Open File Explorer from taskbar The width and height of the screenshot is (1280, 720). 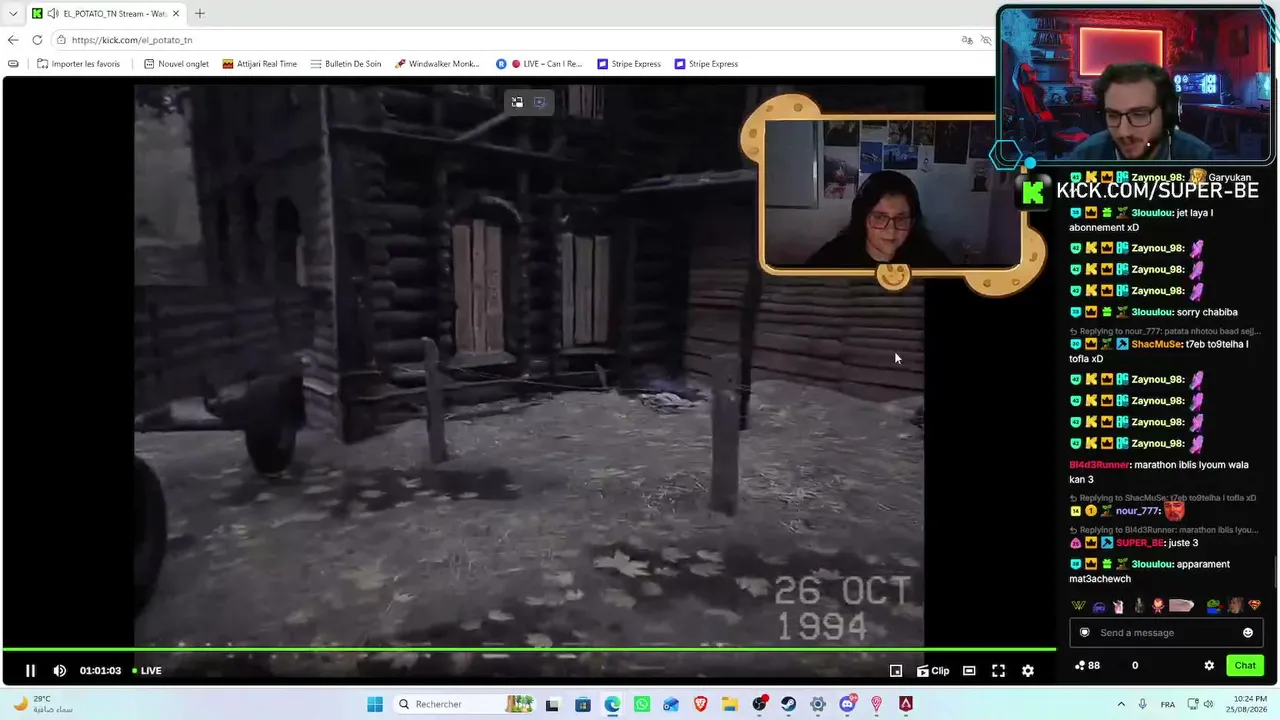[730, 704]
